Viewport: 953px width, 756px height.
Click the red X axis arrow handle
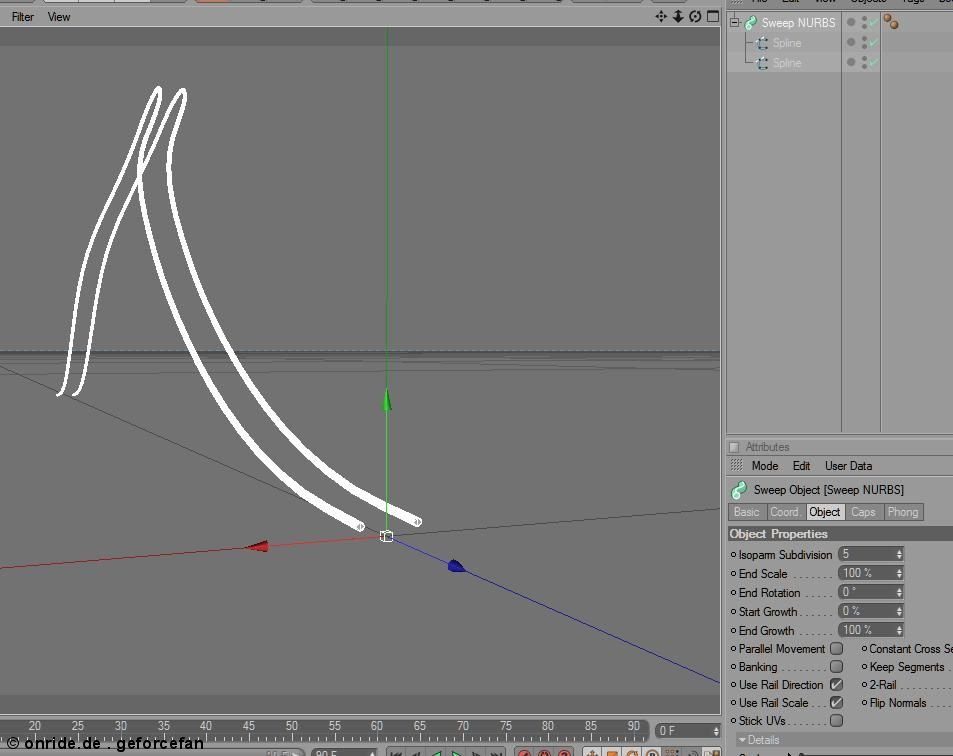(258, 546)
